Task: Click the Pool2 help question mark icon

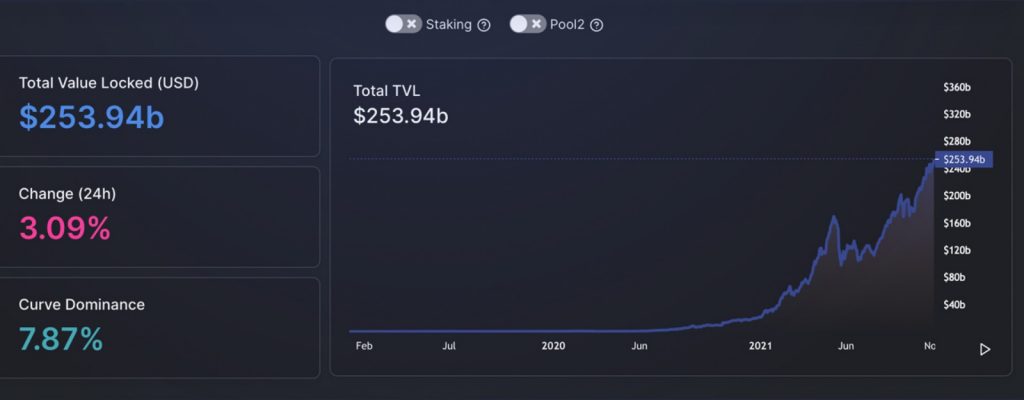Action: (x=597, y=25)
